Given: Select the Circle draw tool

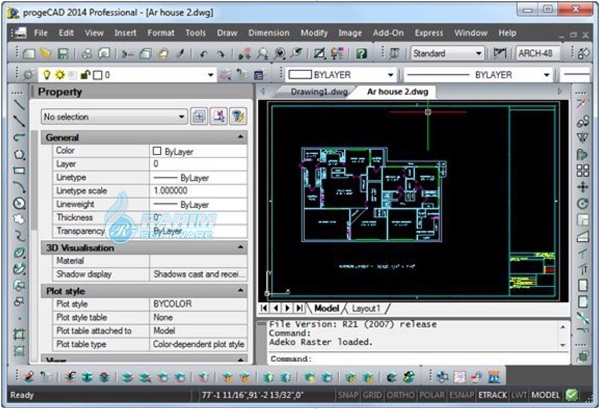Looking at the screenshot, I should tap(19, 204).
